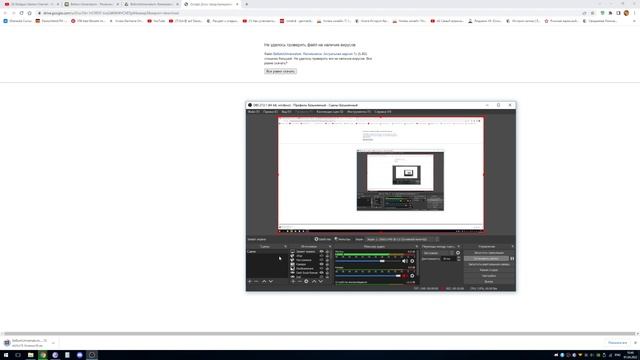640x360 pixels.
Task: Open source Filters button above the docks
Action: pyautogui.click(x=342, y=239)
